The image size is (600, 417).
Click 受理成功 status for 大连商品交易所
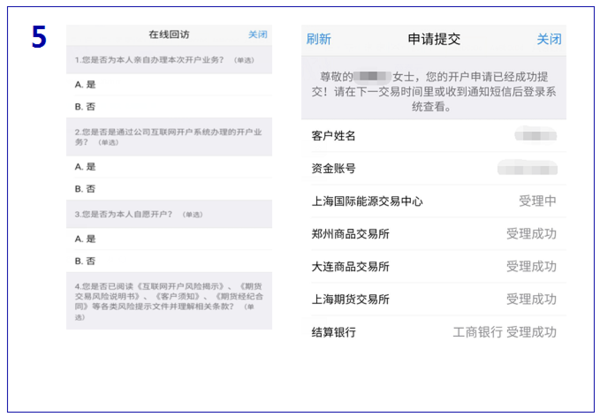pos(531,267)
